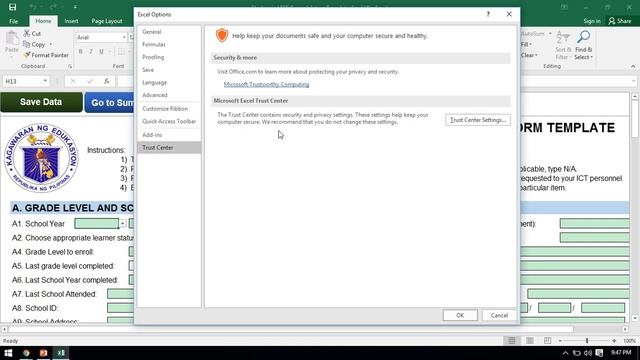Collapse the ribbon with the chevron

633,66
